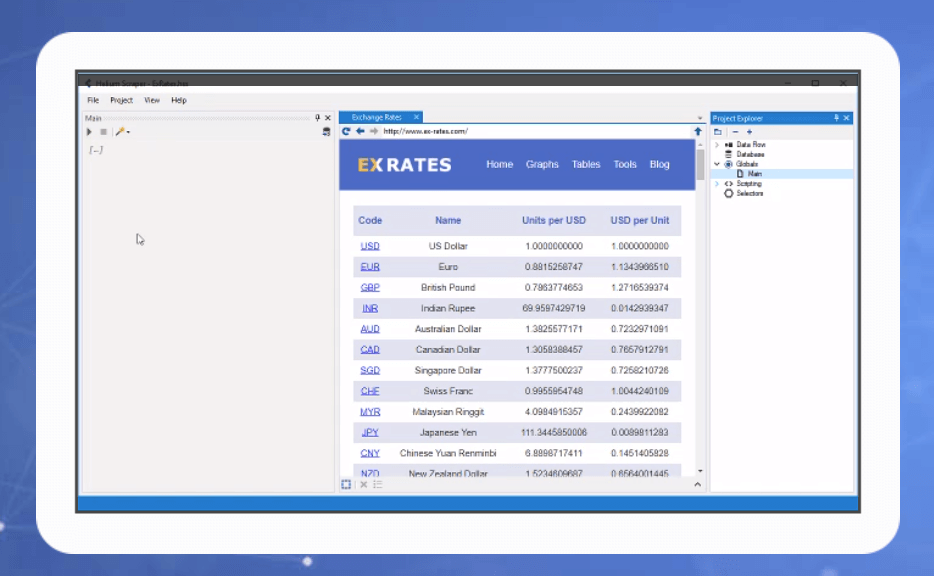Open the Help menu
Image resolution: width=934 pixels, height=576 pixels.
tap(179, 100)
